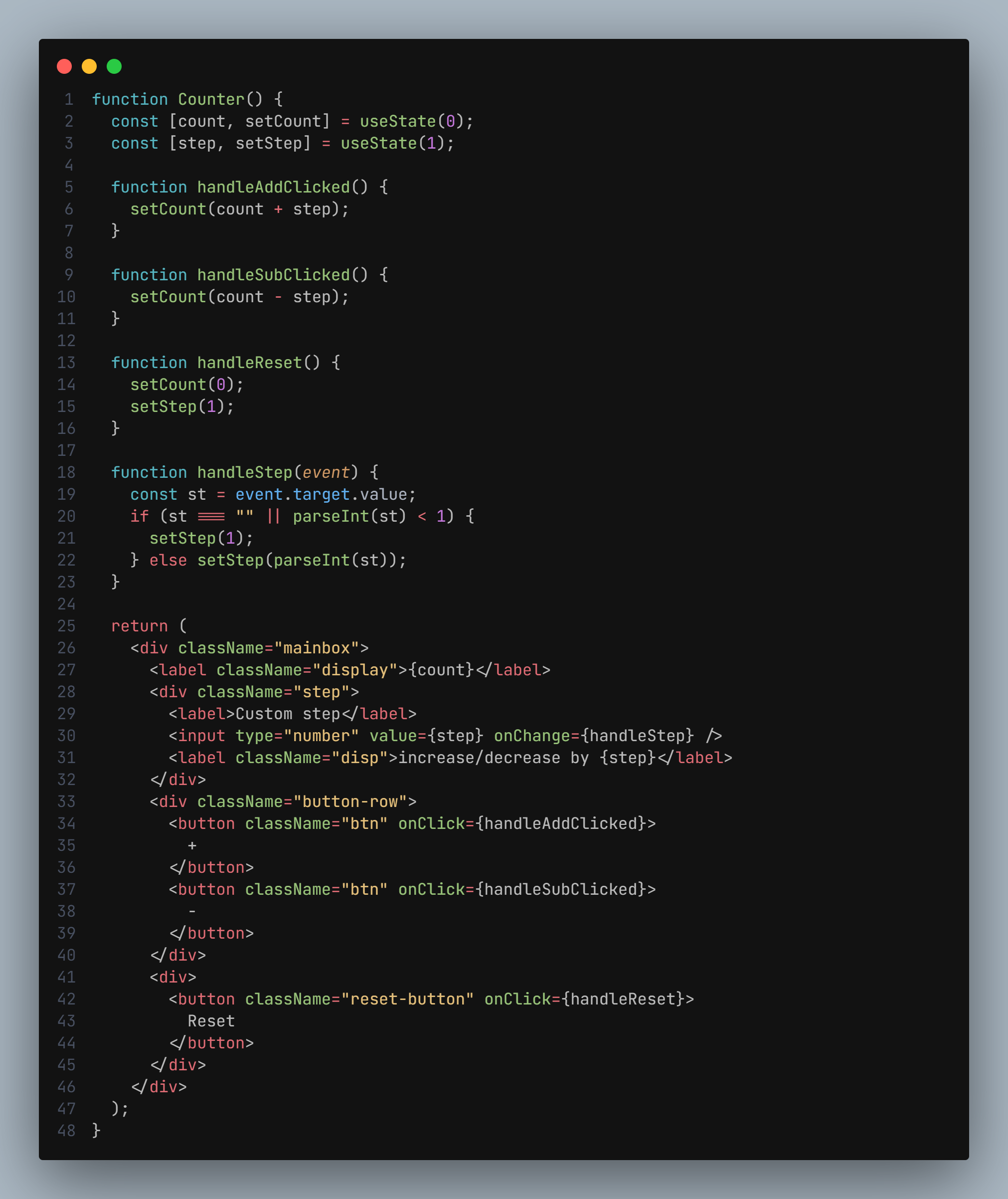Click line number 25 in gutter
This screenshot has height=1199, width=1008.
pos(66,626)
